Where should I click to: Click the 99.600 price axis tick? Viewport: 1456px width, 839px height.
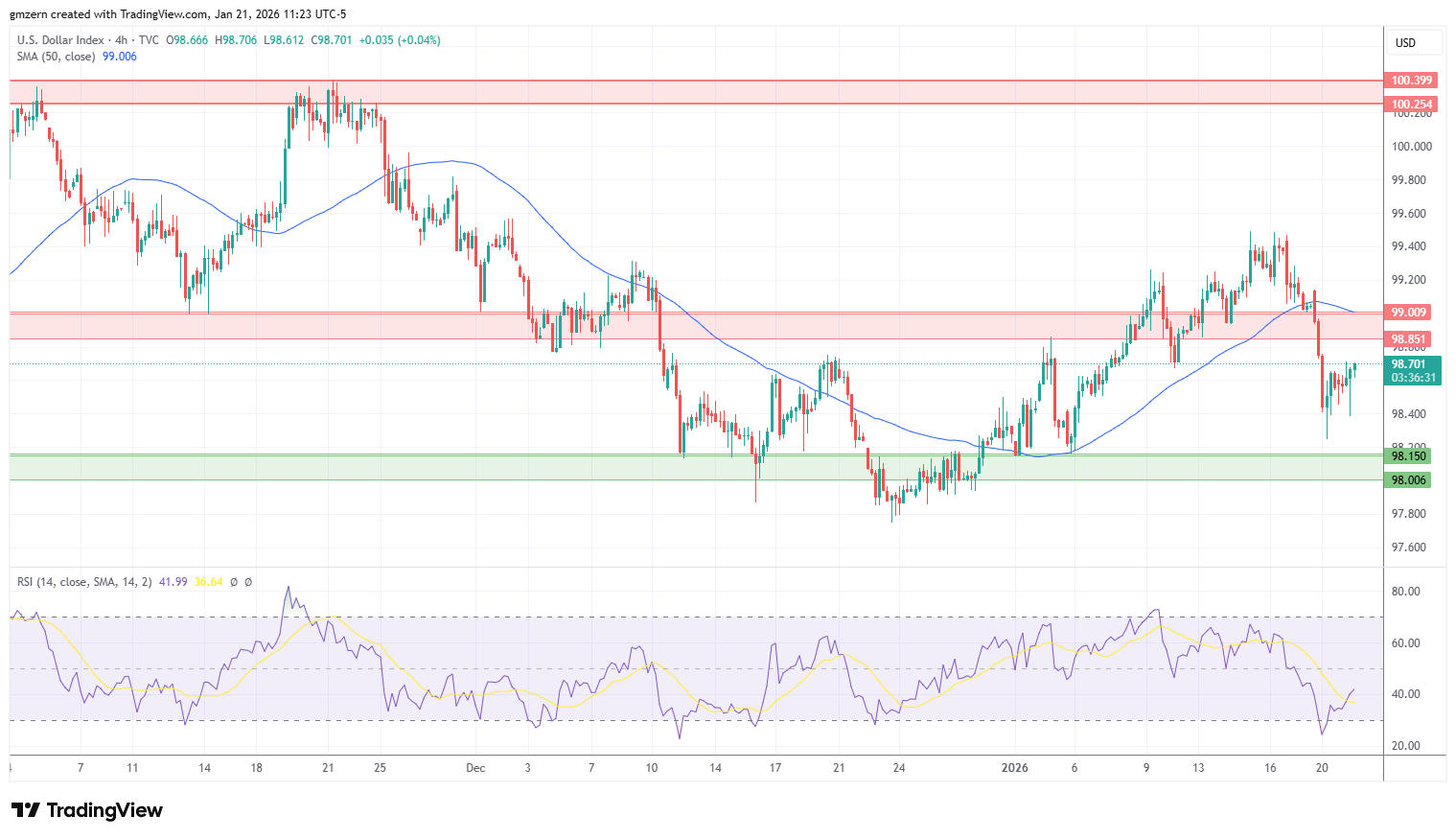[x=1409, y=214]
